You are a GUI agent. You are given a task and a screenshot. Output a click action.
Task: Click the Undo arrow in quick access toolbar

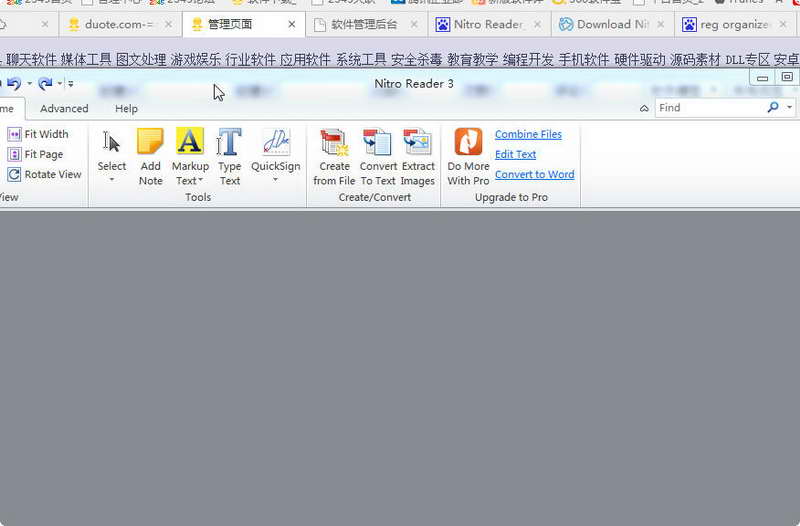14,83
